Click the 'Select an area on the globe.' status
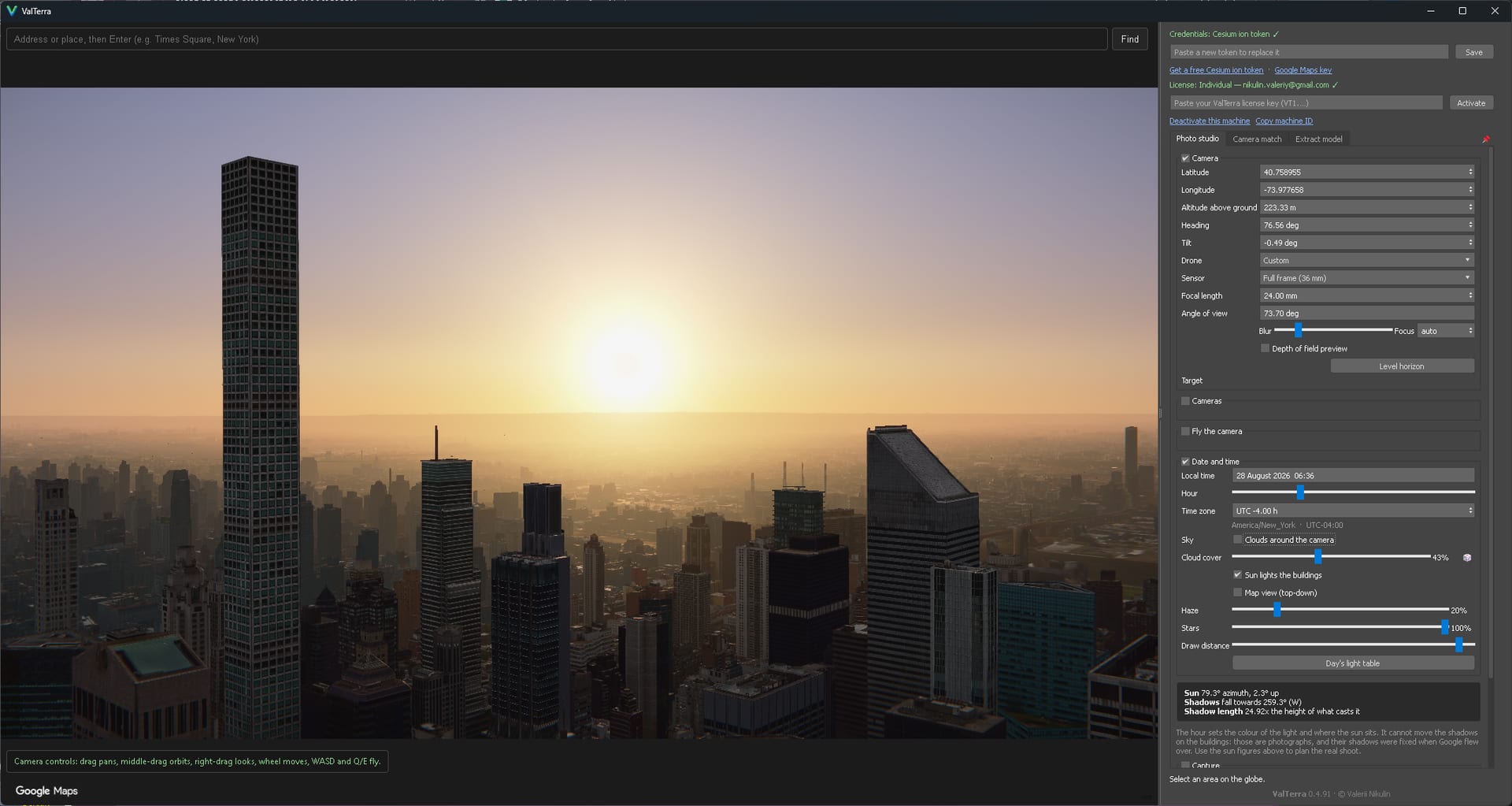Viewport: 1512px width, 806px height. pyautogui.click(x=1217, y=779)
